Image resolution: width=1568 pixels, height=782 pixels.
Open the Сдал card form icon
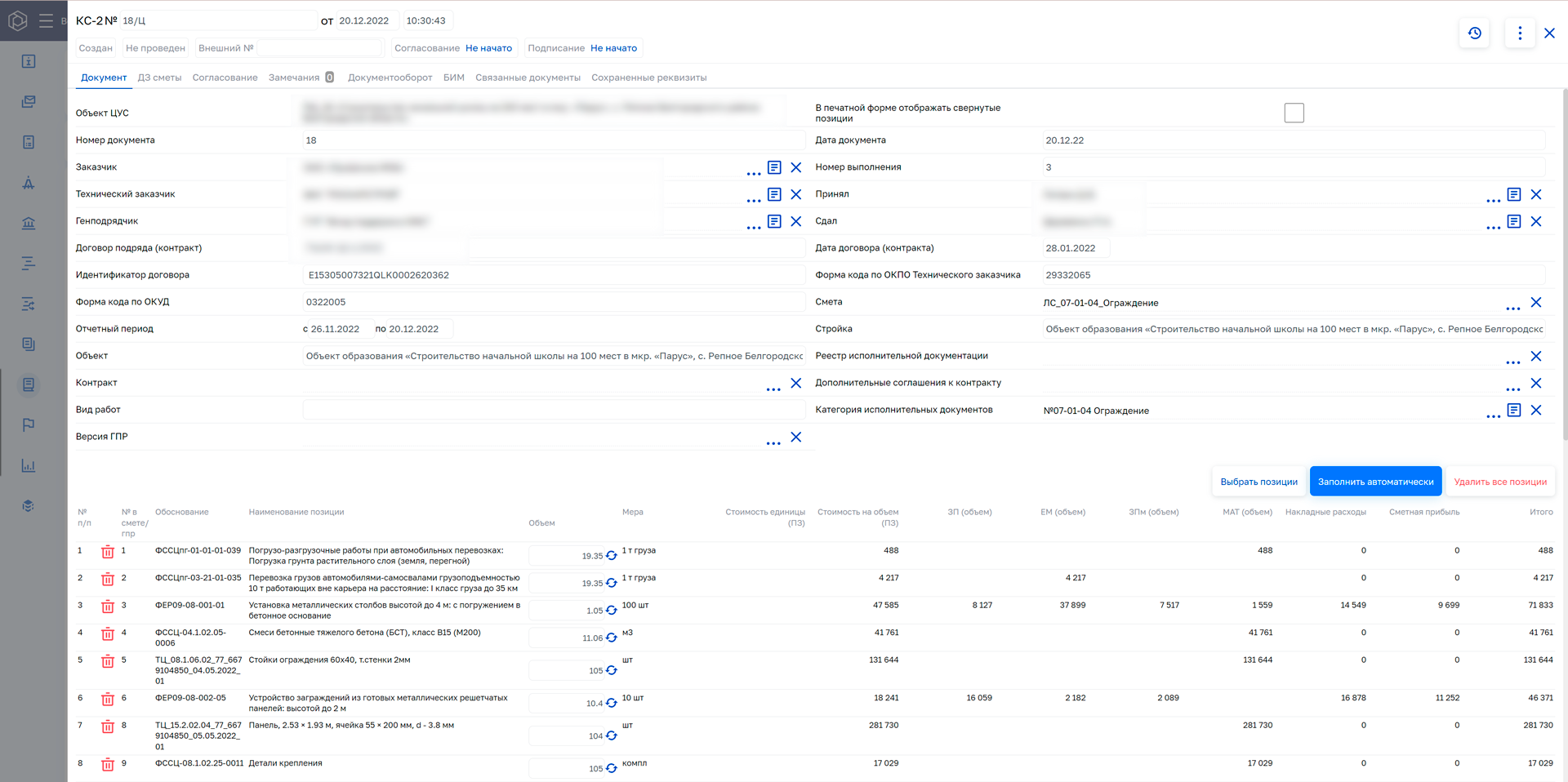coord(1515,221)
